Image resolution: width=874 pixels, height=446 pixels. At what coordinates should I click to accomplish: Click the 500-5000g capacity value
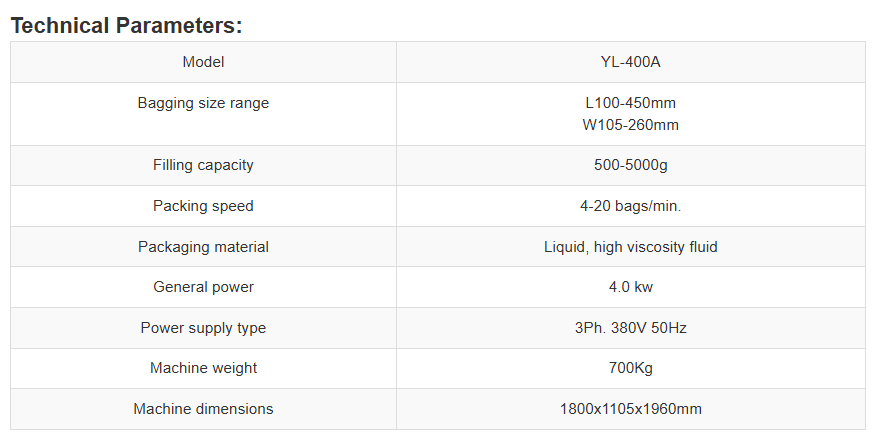[x=630, y=165]
